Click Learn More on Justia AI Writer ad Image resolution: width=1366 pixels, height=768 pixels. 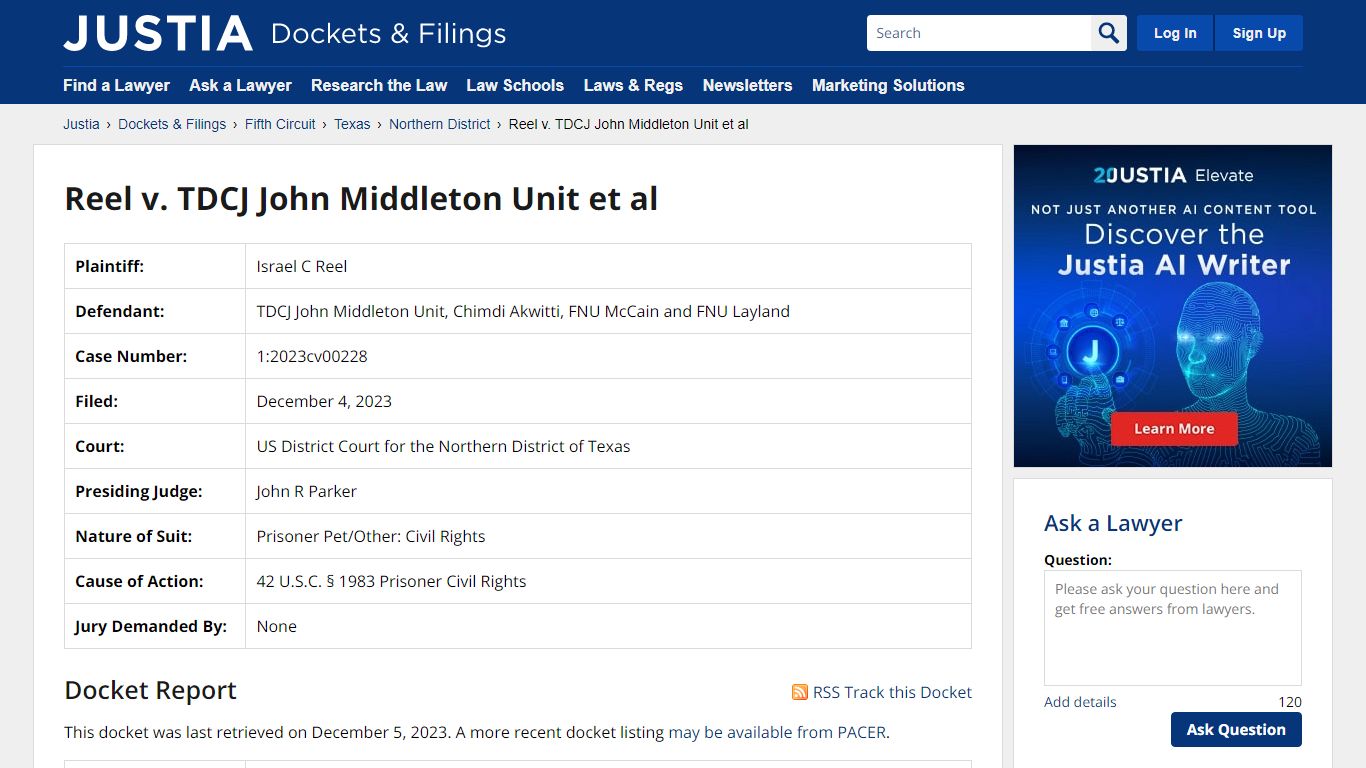coord(1174,429)
